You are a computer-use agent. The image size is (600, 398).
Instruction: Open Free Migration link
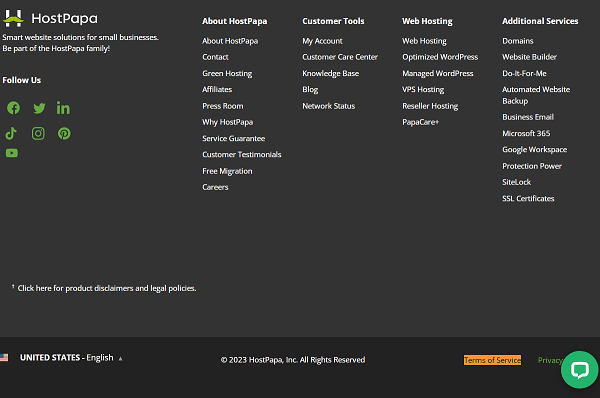pyautogui.click(x=227, y=171)
